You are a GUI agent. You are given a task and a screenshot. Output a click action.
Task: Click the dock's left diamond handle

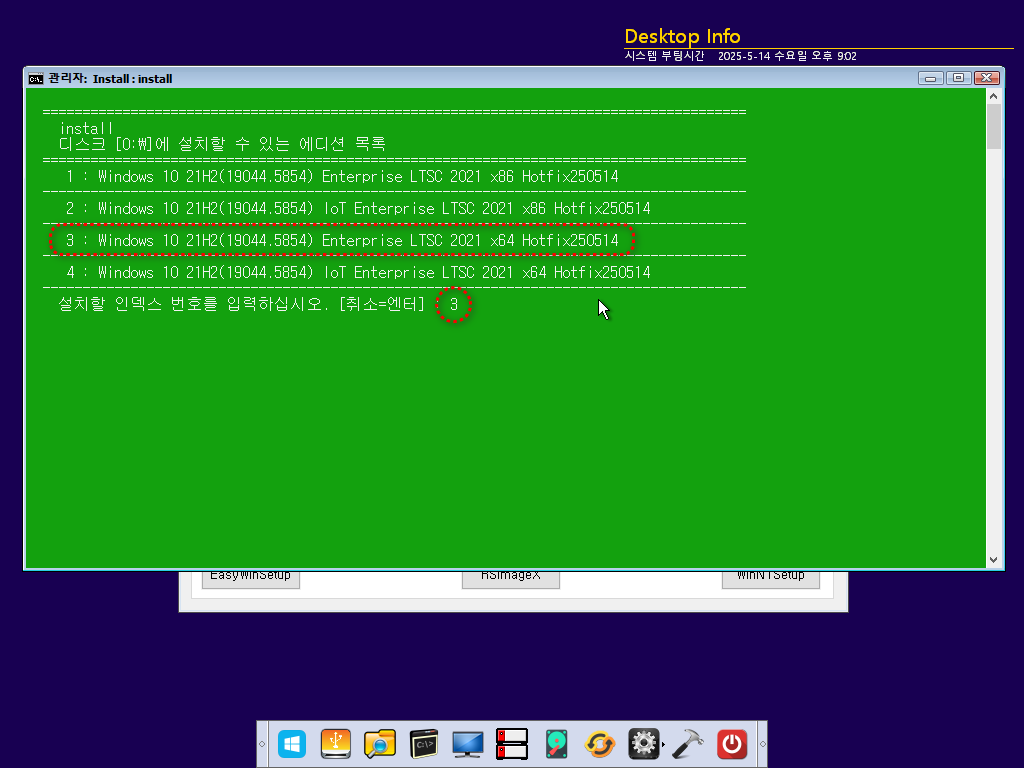pos(262,744)
